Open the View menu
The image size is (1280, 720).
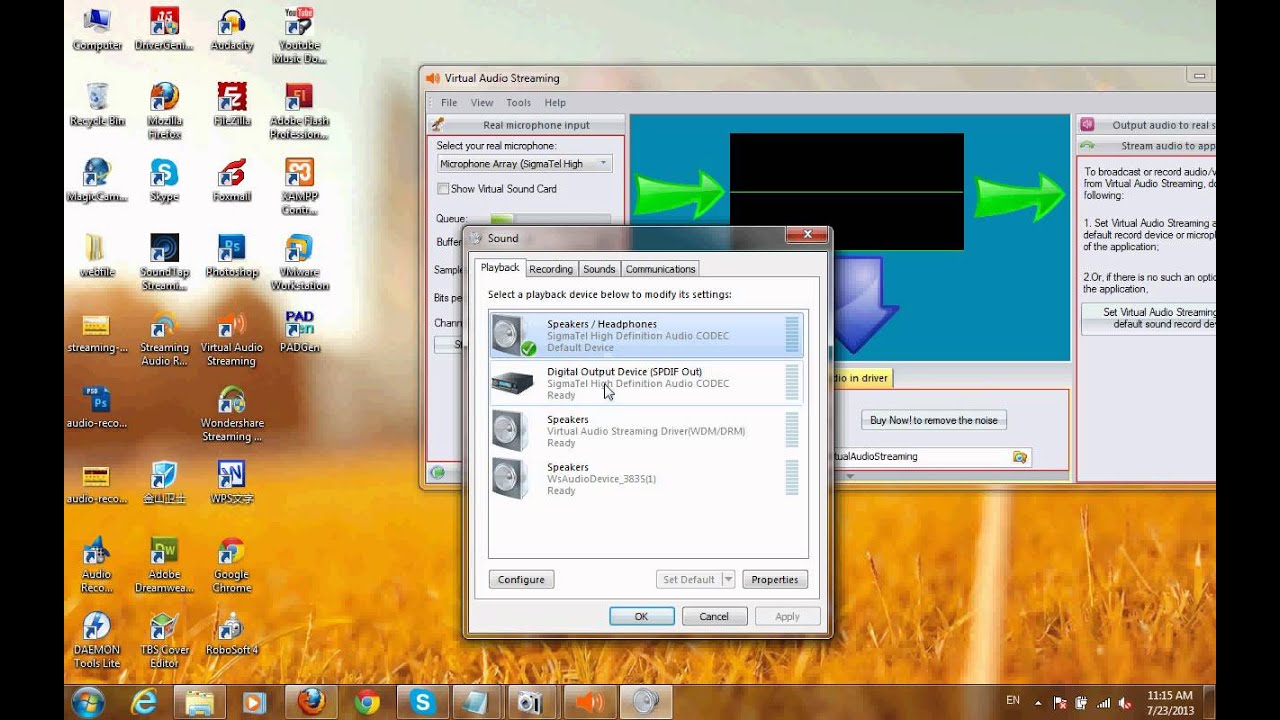click(482, 102)
